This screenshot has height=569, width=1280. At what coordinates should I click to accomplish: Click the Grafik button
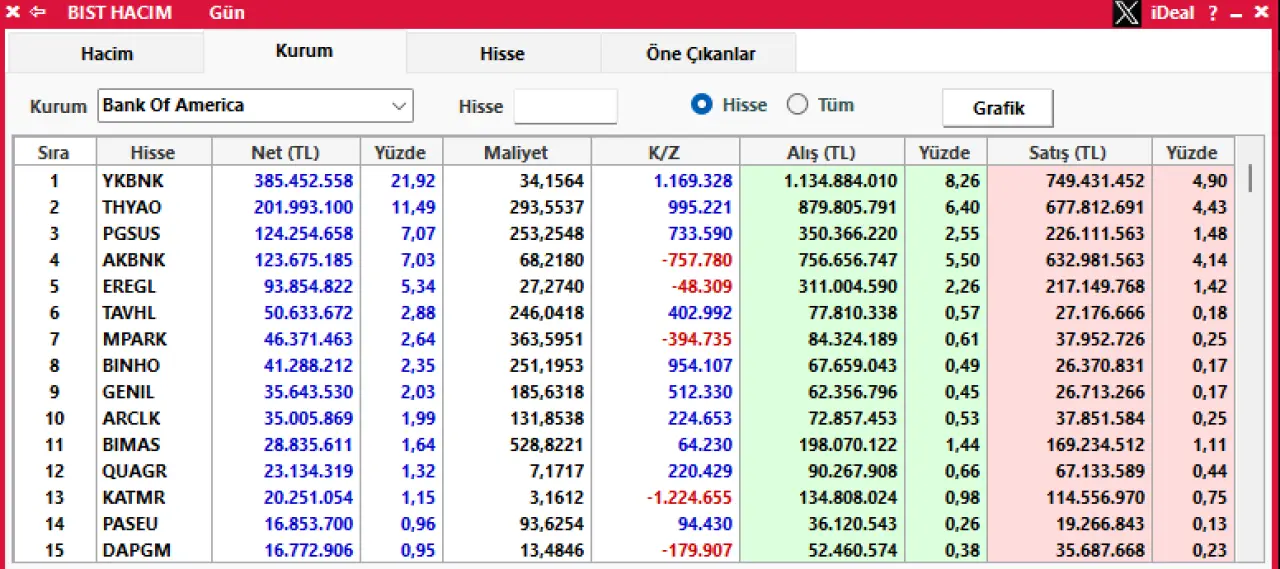(x=998, y=108)
